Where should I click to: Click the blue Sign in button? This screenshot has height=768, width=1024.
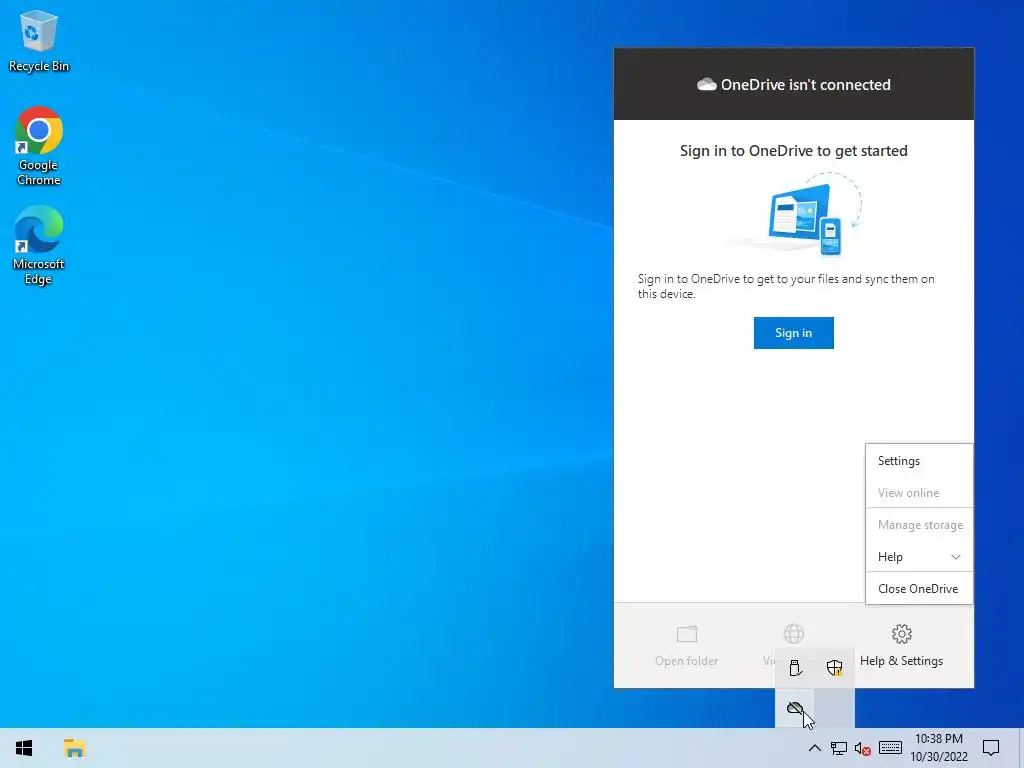793,333
